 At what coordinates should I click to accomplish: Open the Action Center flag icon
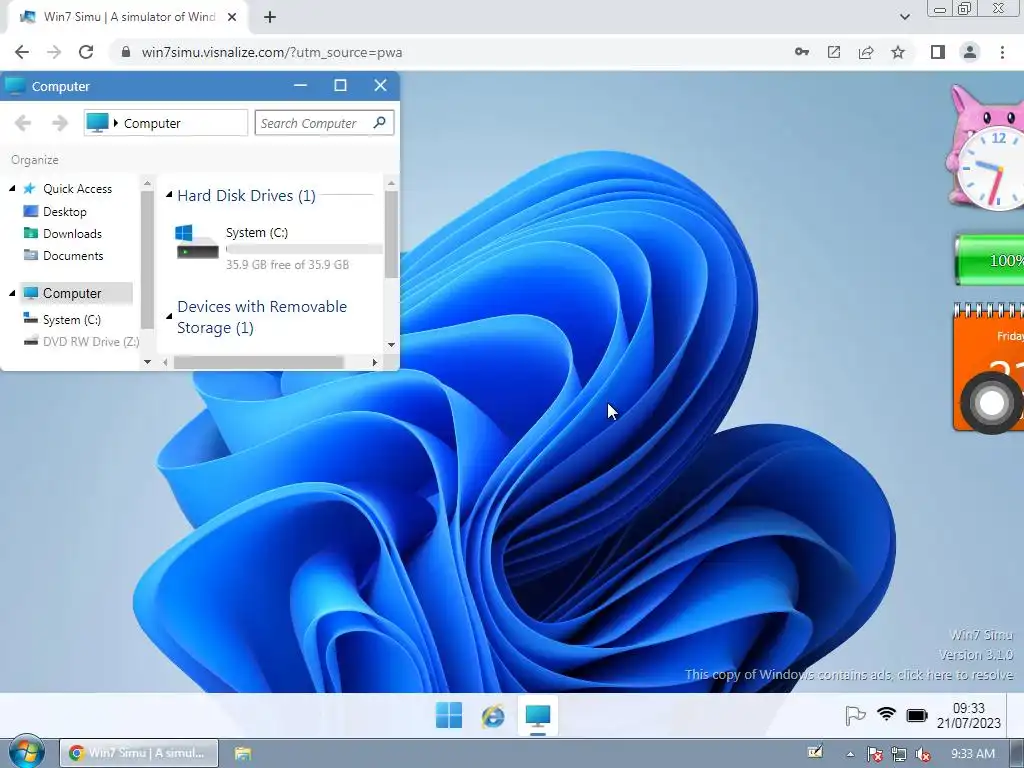[855, 715]
